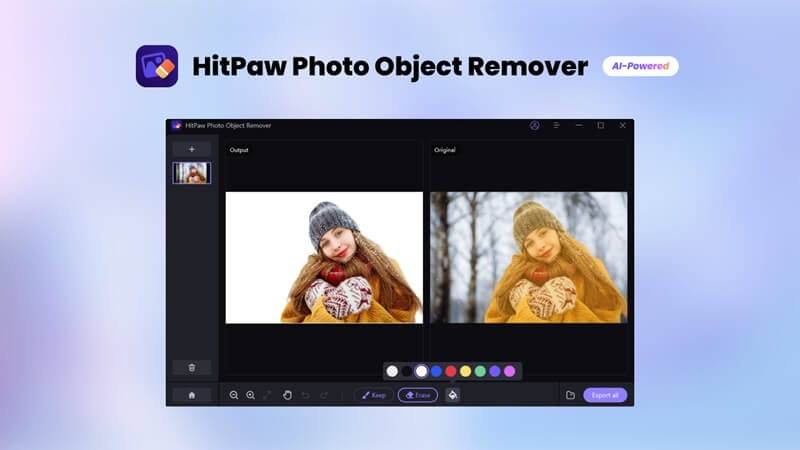Image resolution: width=800 pixels, height=450 pixels.
Task: Click the Output panel label
Action: pyautogui.click(x=239, y=150)
